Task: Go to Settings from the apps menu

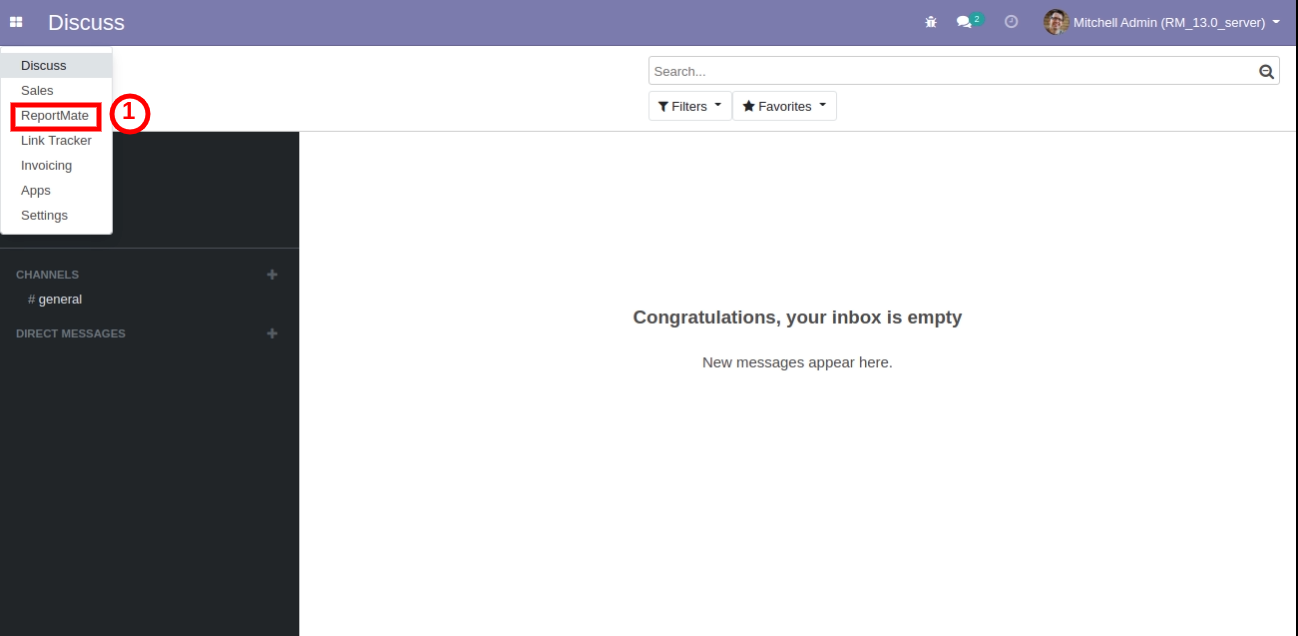Action: tap(44, 216)
